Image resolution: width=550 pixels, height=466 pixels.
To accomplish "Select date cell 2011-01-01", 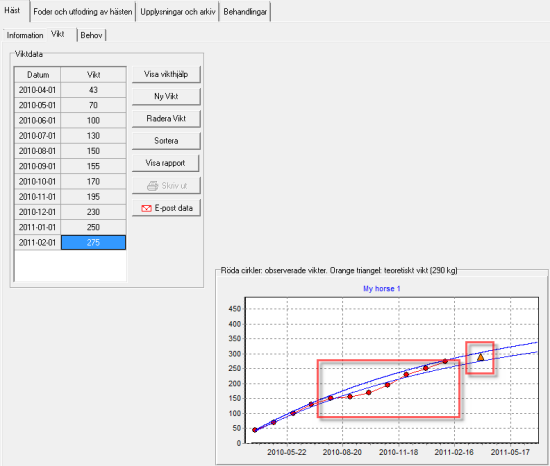I will (x=38, y=227).
